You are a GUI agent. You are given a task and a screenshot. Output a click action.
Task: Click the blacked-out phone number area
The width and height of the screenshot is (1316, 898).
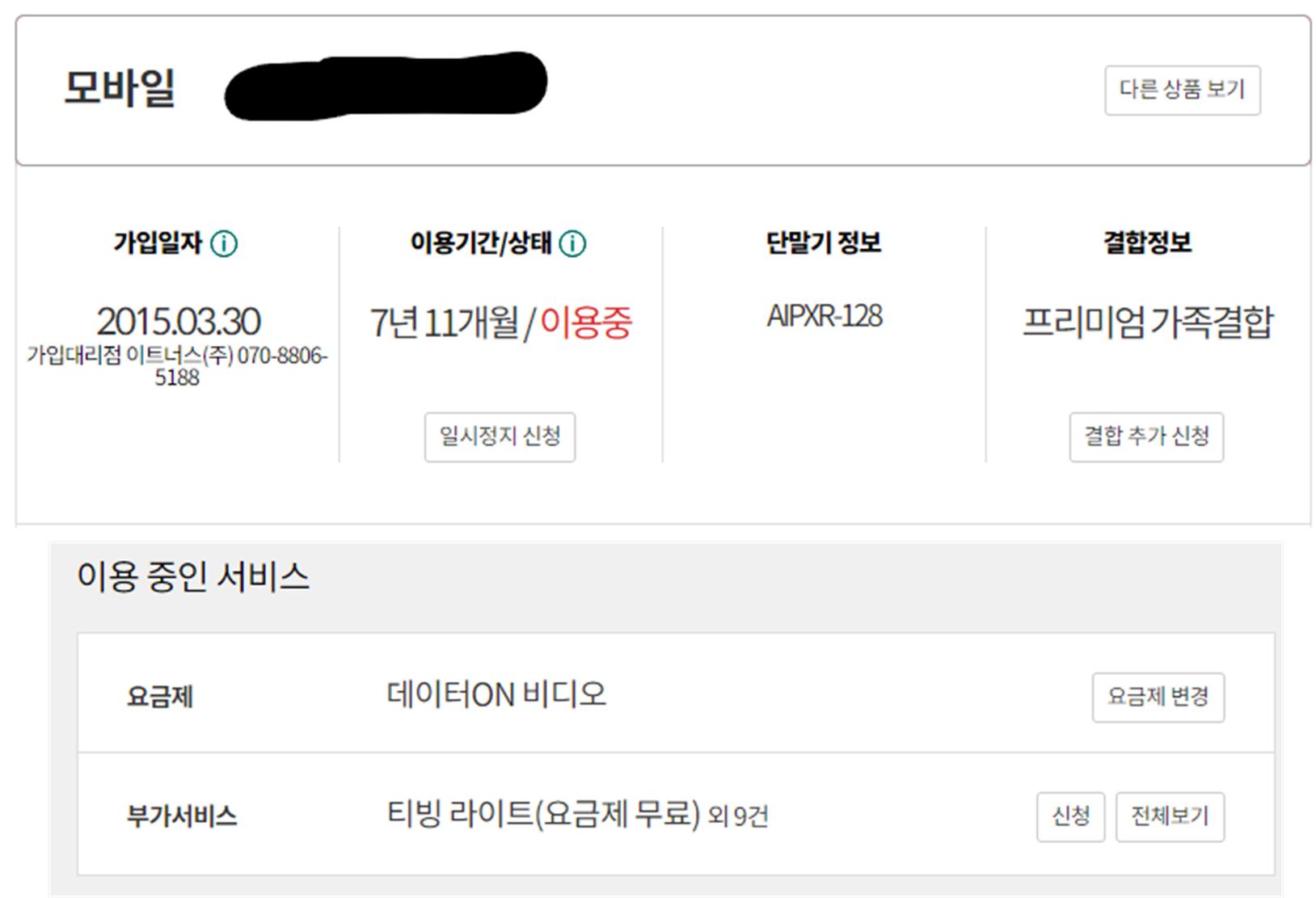coord(385,86)
